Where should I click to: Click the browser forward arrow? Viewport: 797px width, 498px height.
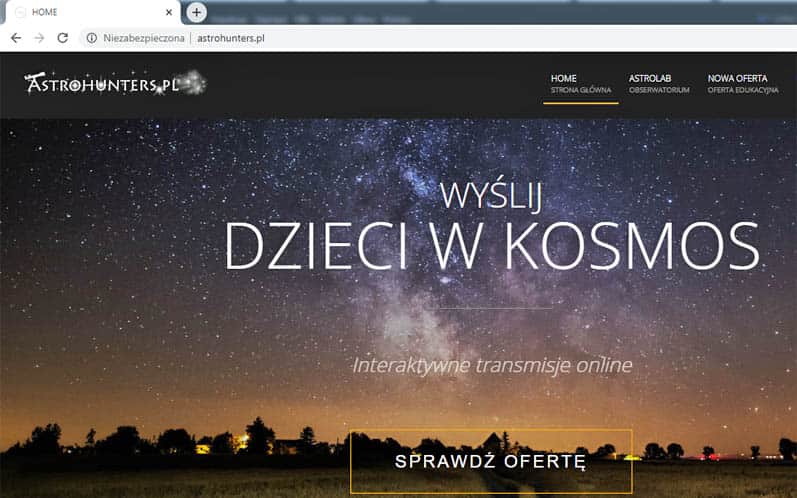[39, 38]
